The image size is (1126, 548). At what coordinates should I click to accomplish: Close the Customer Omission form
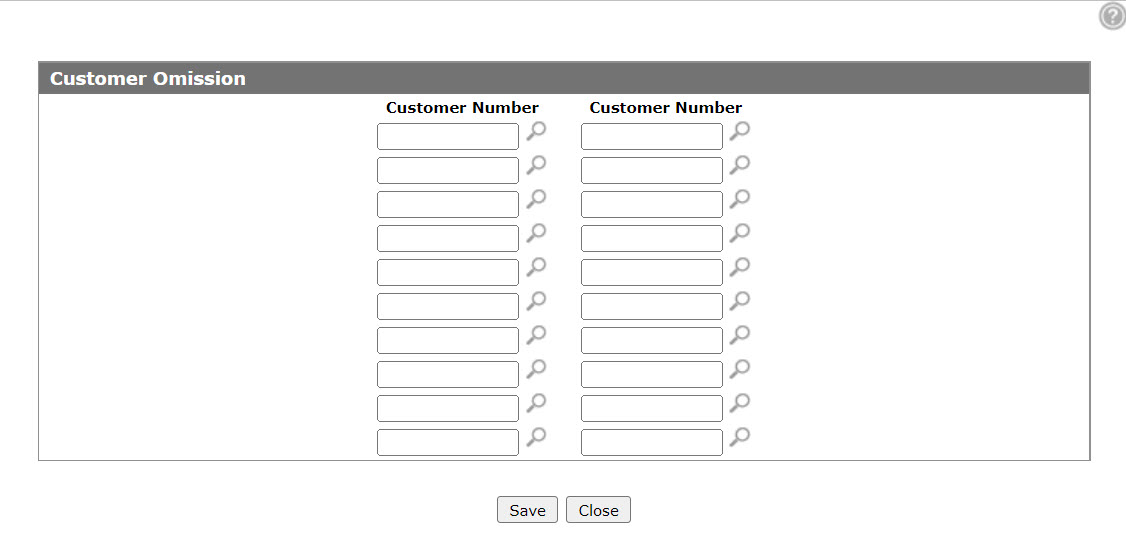tap(598, 510)
